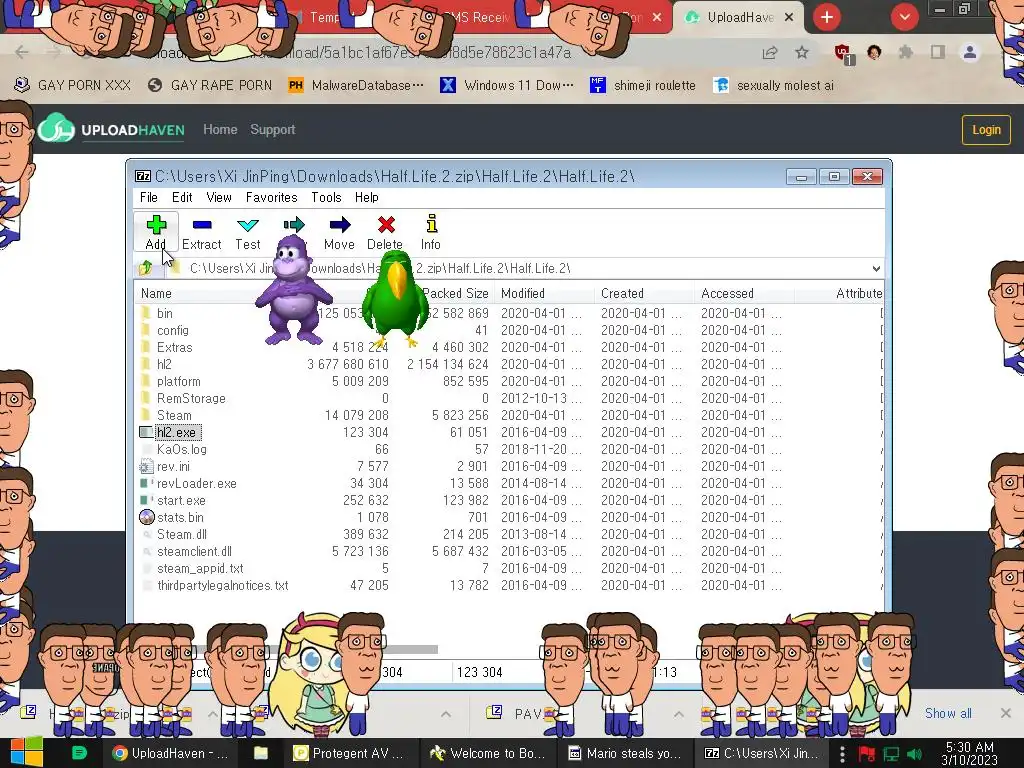
Task: Click the UploadHaven logo
Action: click(111, 129)
